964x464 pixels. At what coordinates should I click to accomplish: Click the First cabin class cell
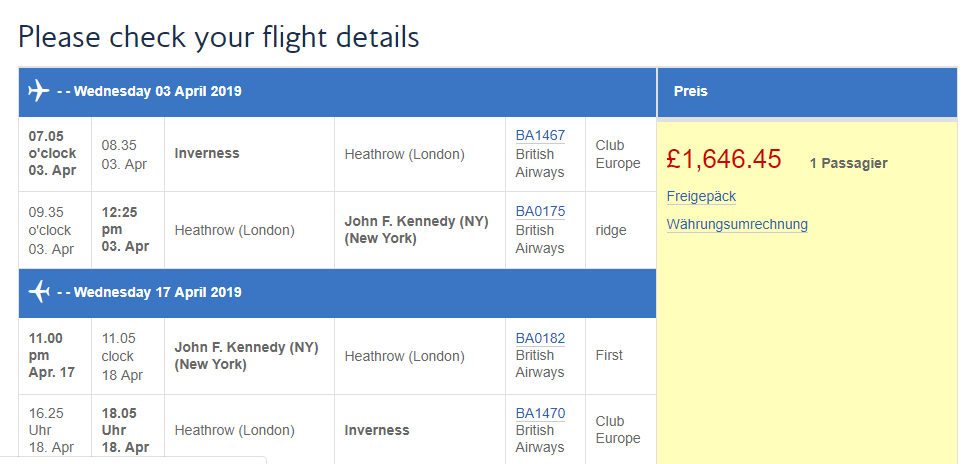click(608, 355)
